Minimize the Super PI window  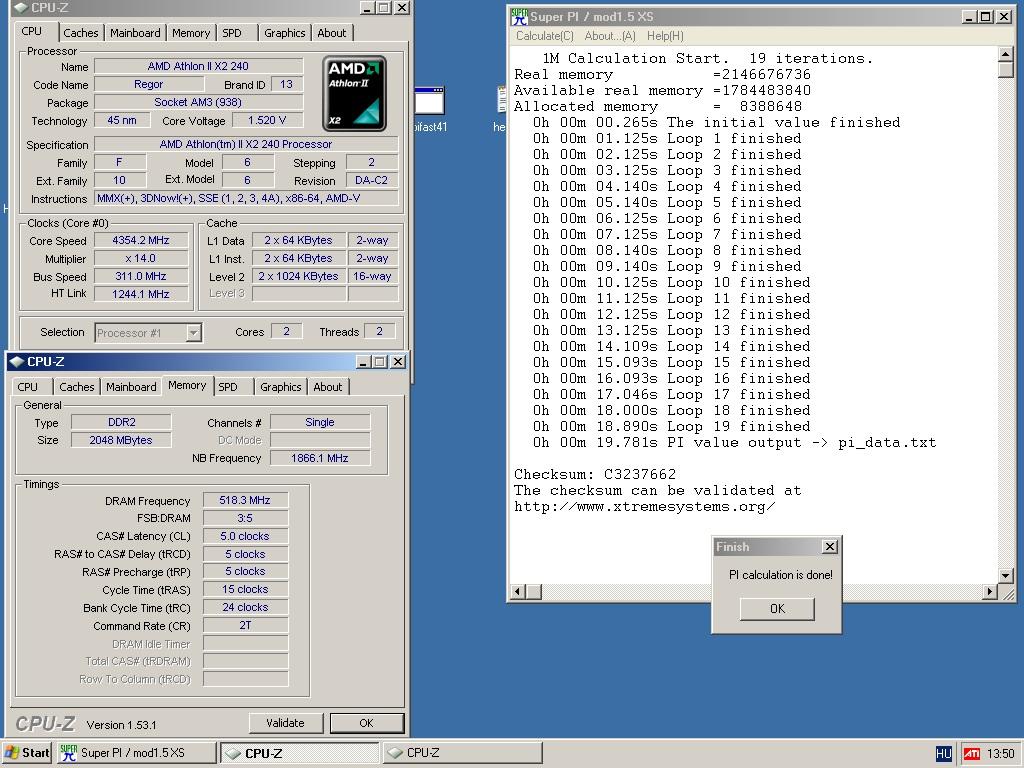tap(970, 17)
